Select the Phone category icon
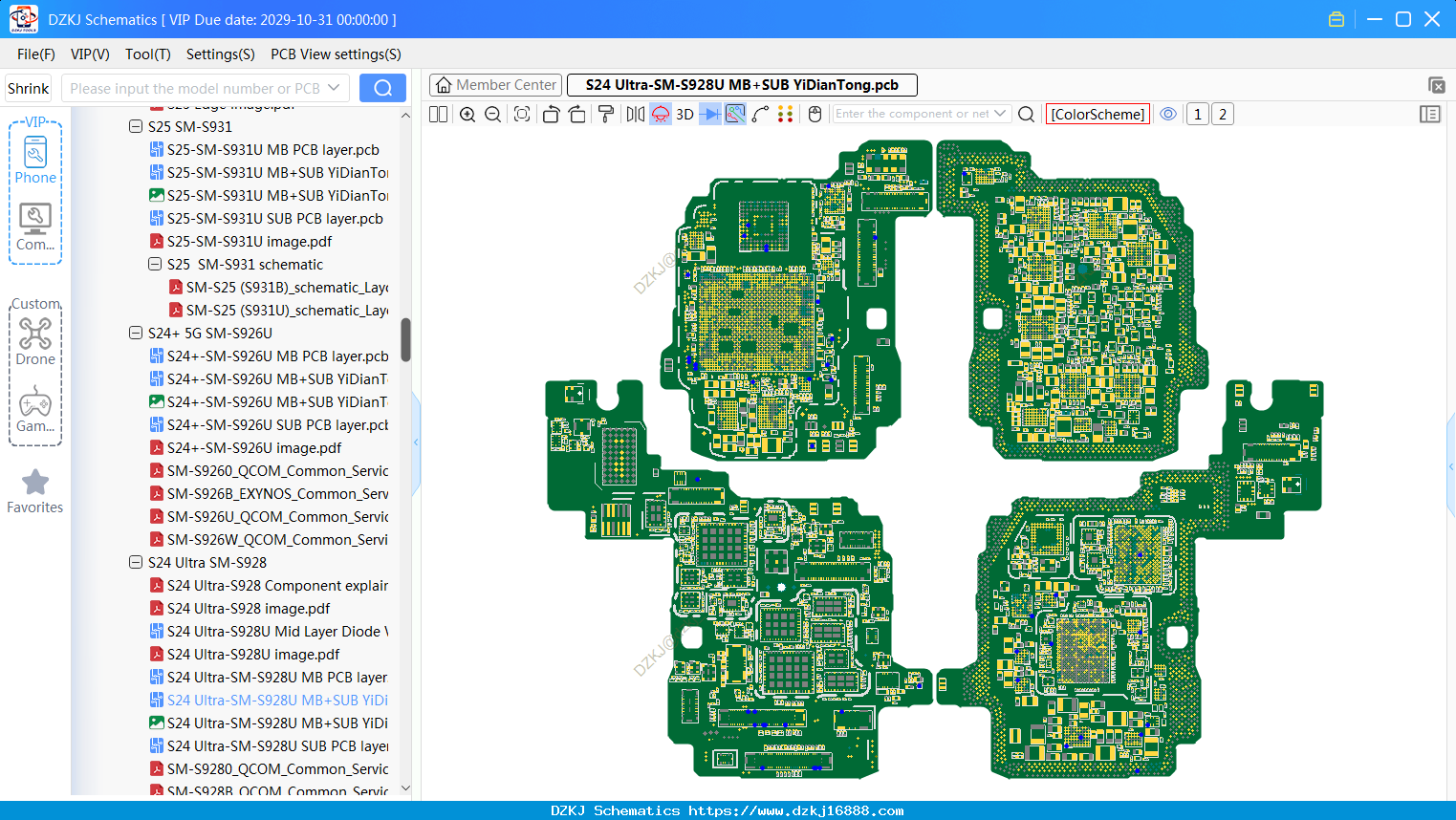 coord(35,160)
